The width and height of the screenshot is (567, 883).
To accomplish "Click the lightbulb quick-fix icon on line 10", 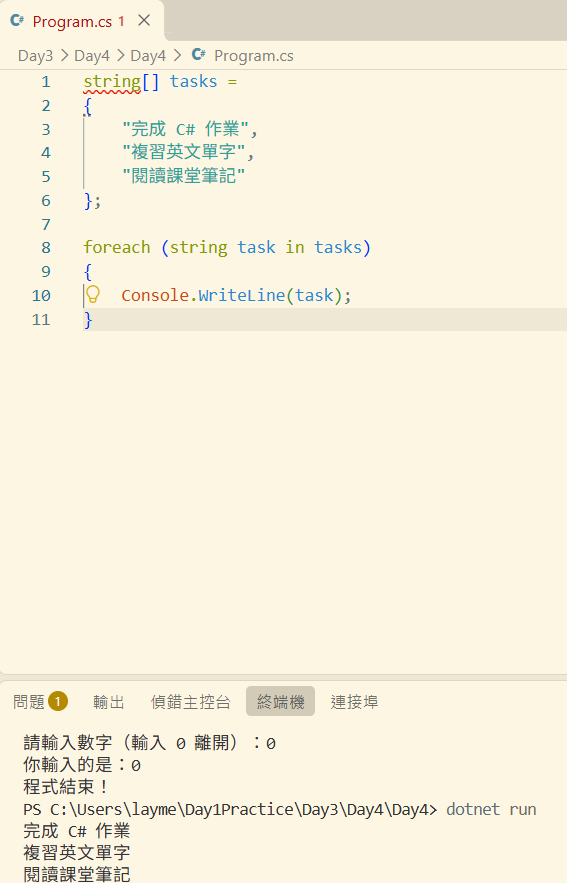I will 93,294.
